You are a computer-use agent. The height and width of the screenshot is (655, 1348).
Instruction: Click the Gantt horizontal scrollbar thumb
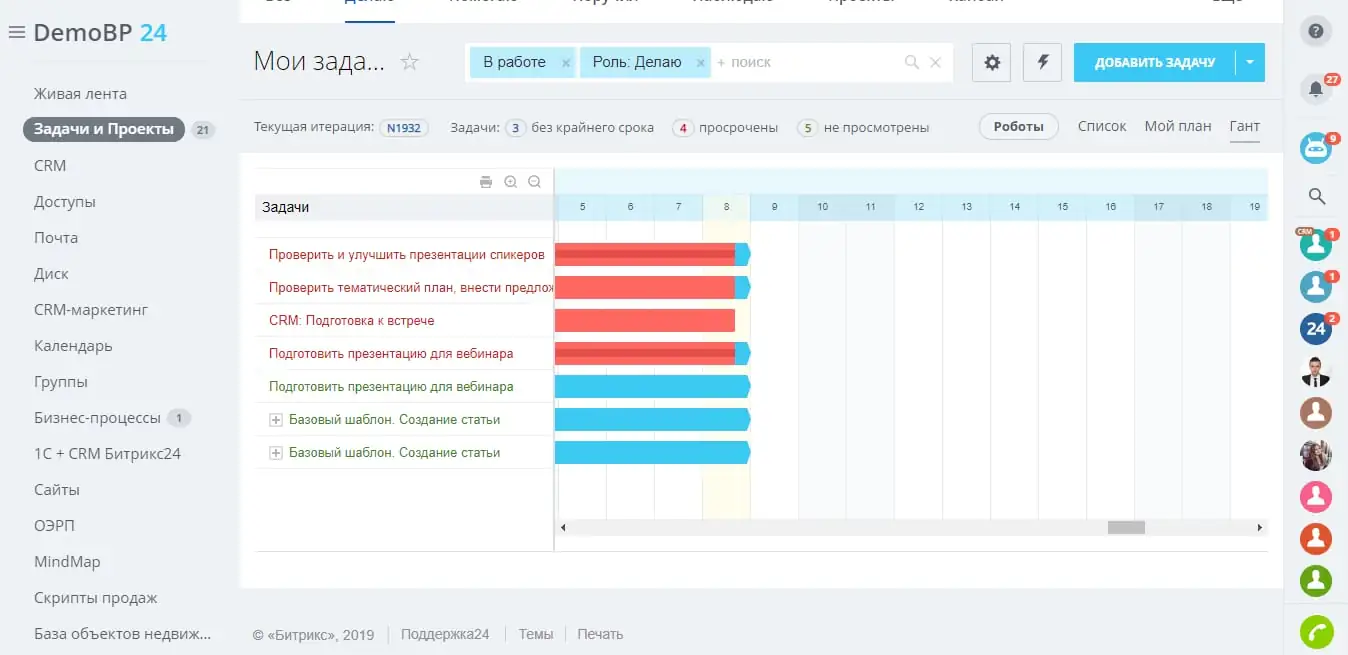point(1126,527)
